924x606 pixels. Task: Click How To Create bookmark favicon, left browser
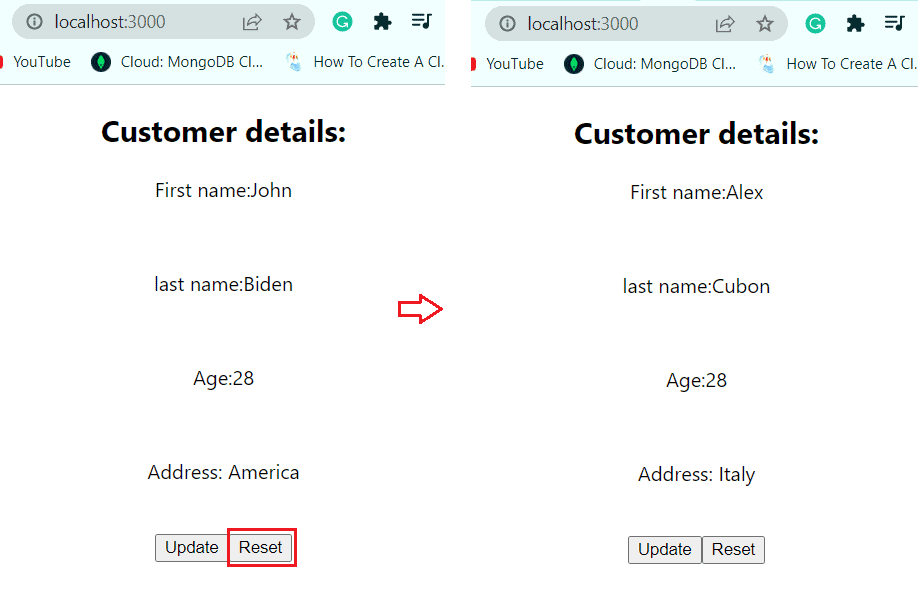tap(294, 62)
